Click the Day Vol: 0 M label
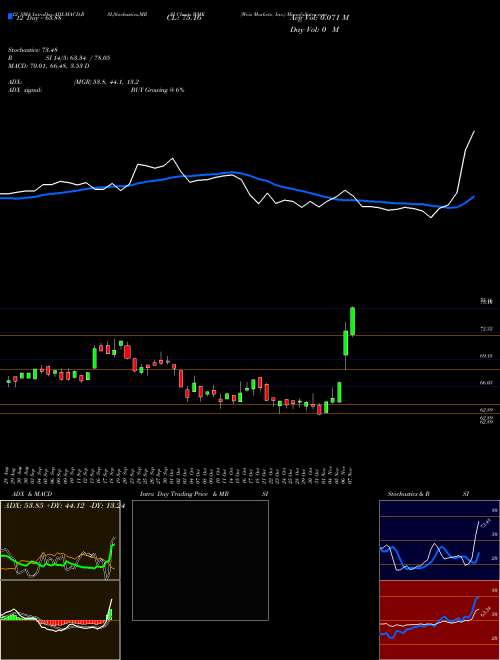The image size is (500, 660). point(314,29)
